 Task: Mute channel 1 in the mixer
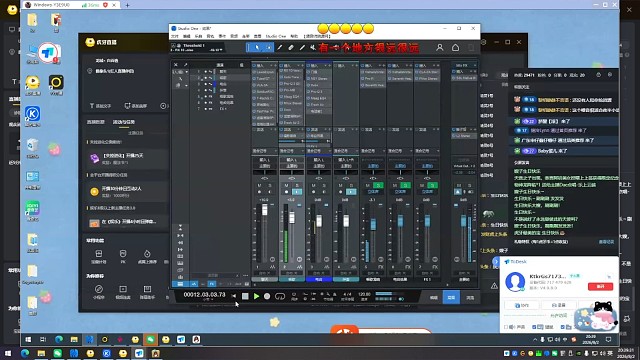click(x=260, y=186)
